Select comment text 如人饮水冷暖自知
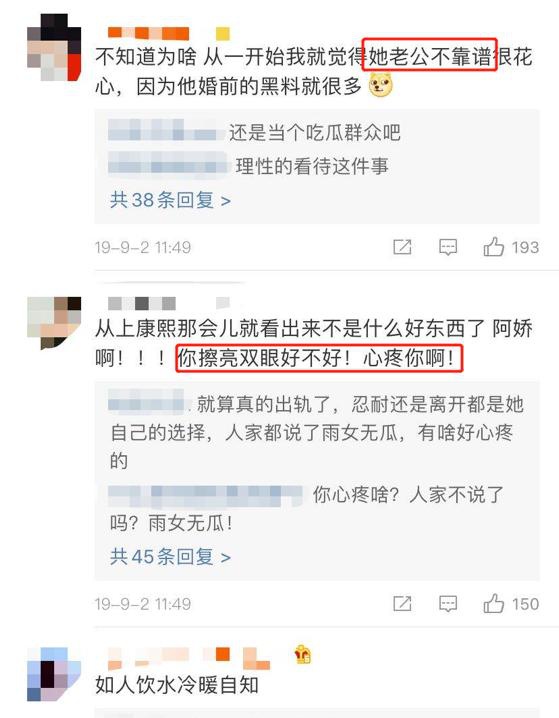559x718 pixels. click(x=177, y=685)
